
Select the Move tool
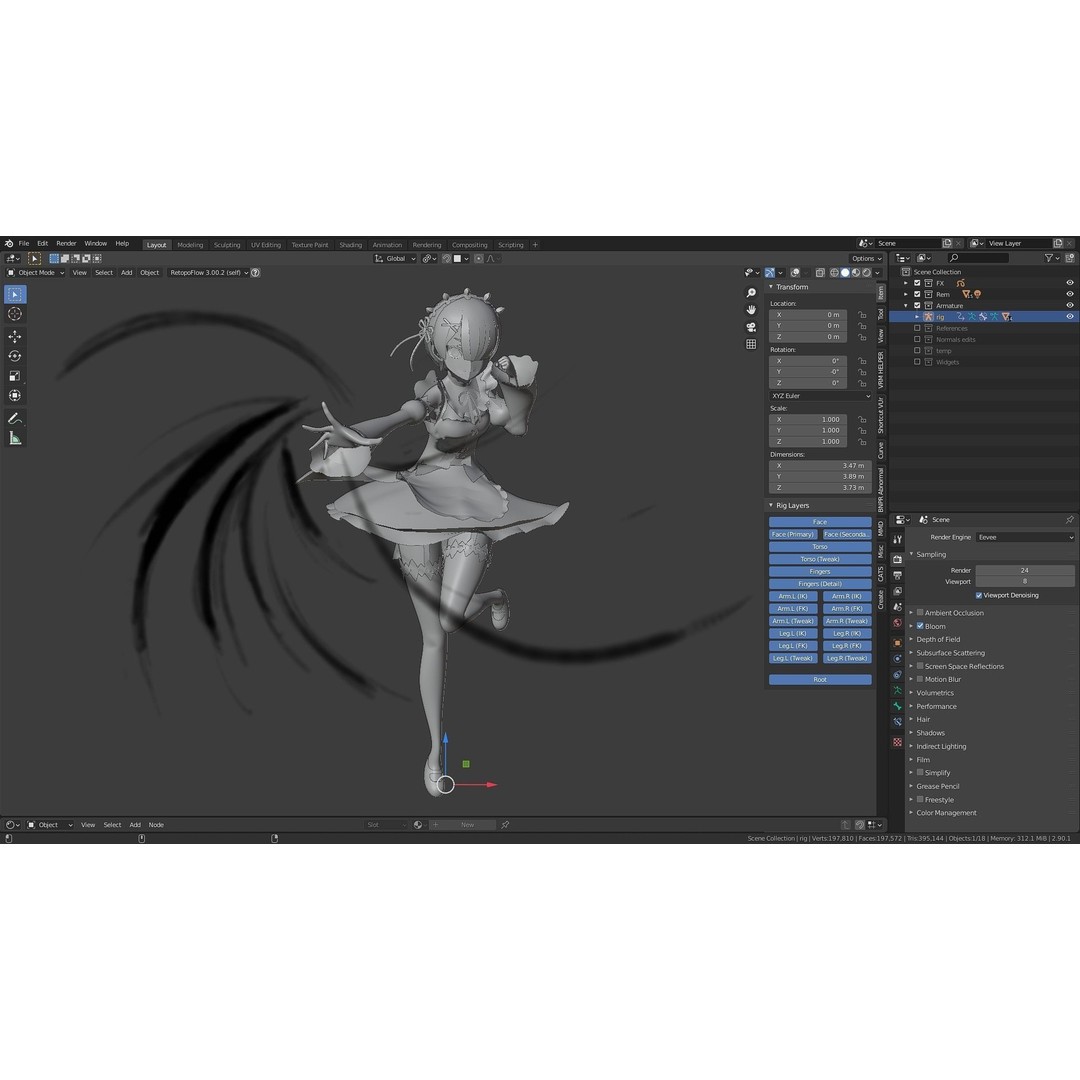point(15,337)
